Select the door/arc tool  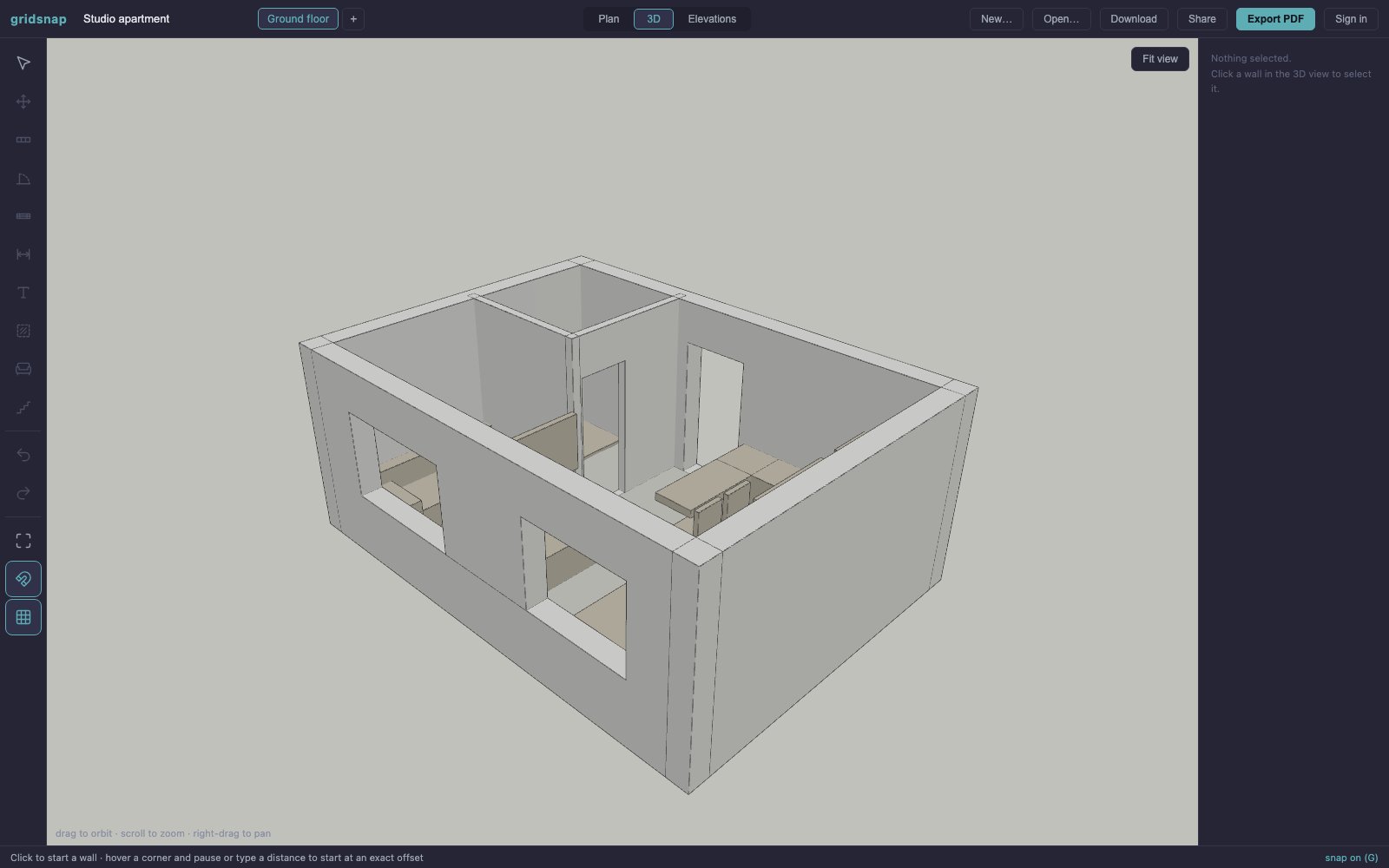point(23,178)
